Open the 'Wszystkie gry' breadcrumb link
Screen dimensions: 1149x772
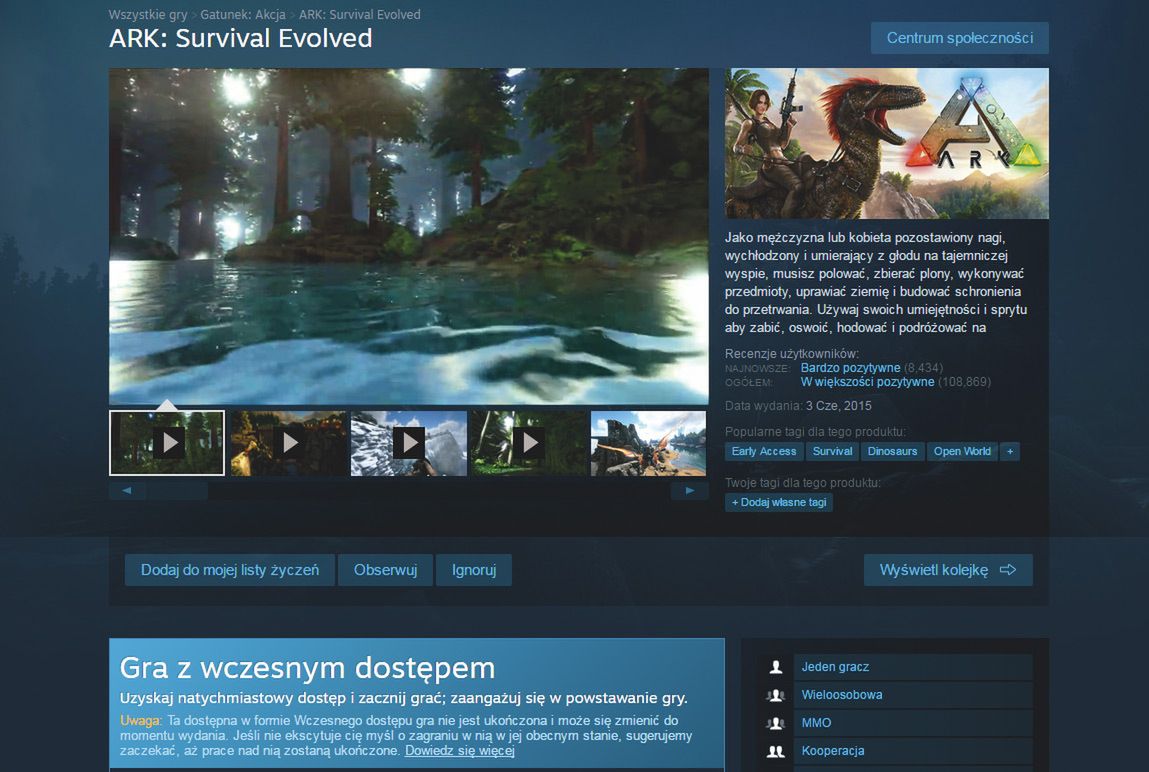click(x=148, y=14)
